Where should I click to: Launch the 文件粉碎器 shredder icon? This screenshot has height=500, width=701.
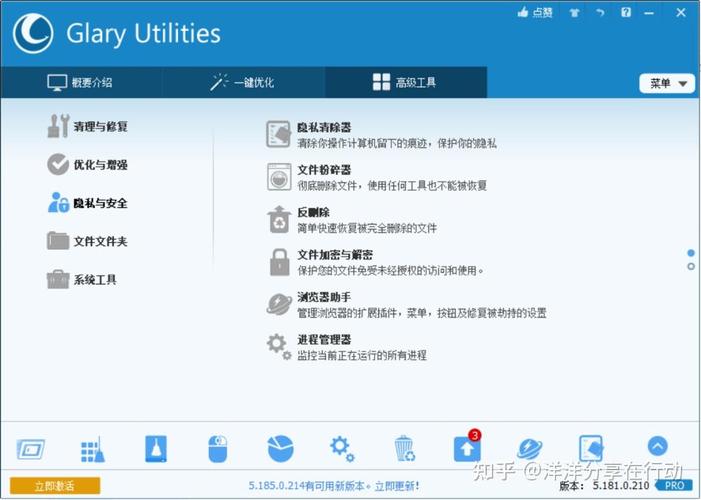[x=279, y=177]
